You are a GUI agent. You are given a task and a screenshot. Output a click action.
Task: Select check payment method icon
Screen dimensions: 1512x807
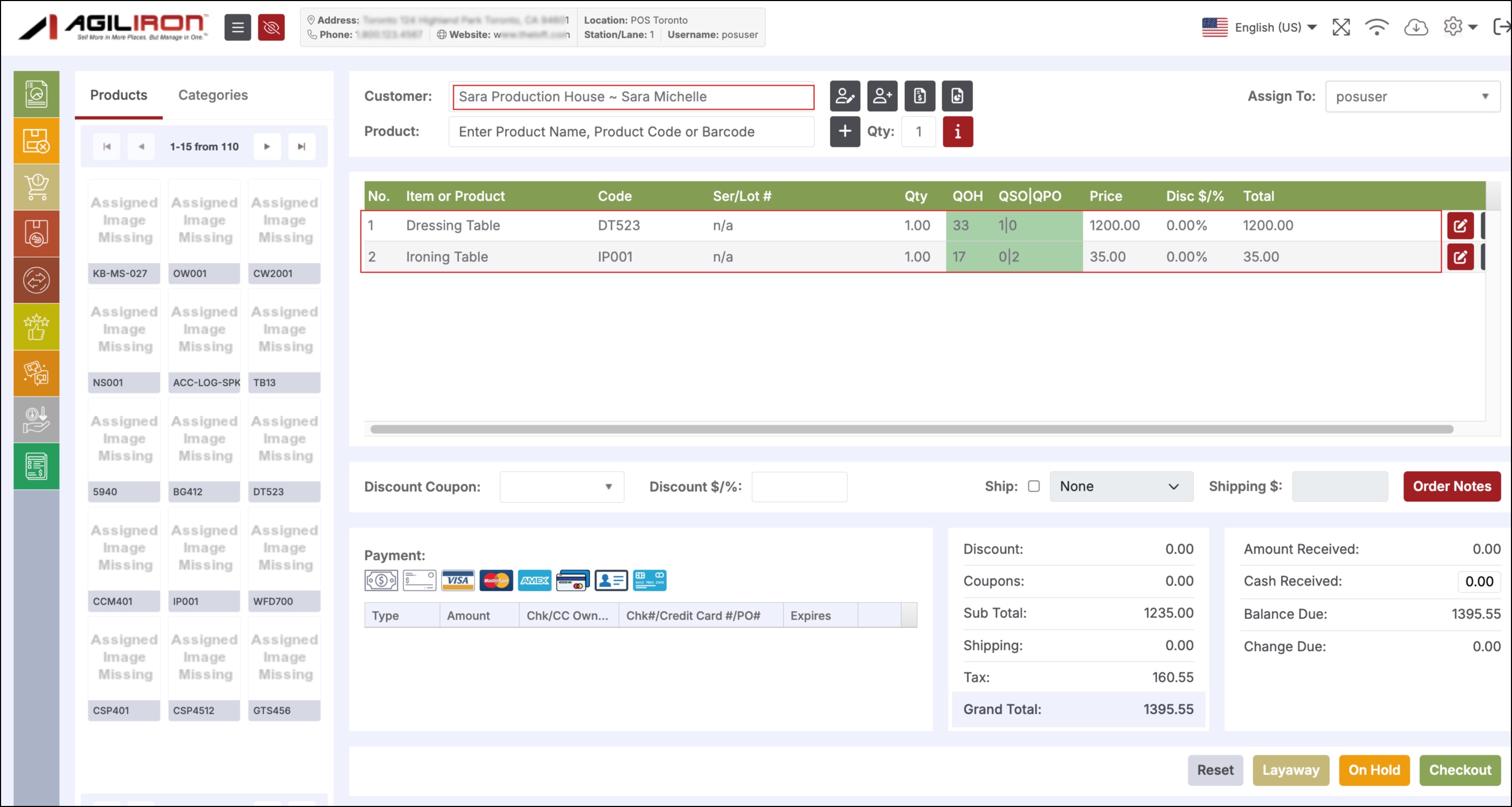419,581
